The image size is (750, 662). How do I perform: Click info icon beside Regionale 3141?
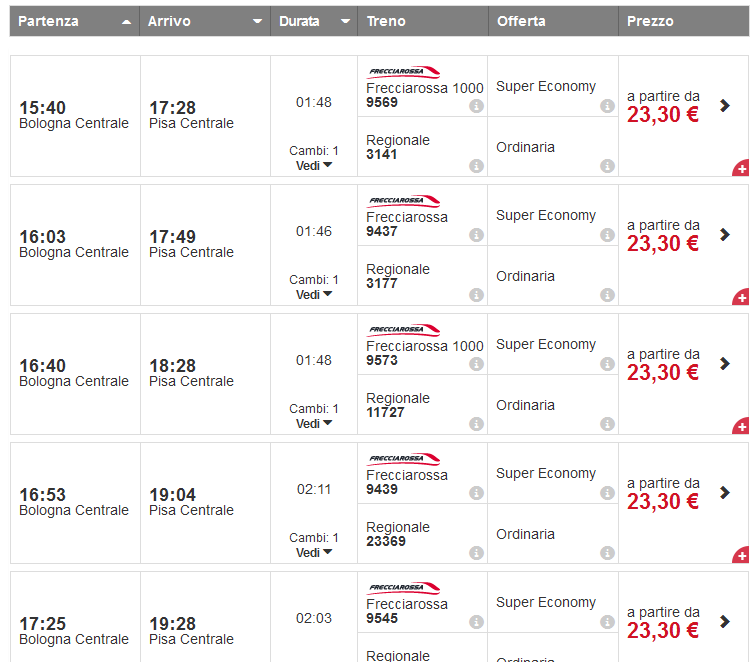click(x=476, y=166)
